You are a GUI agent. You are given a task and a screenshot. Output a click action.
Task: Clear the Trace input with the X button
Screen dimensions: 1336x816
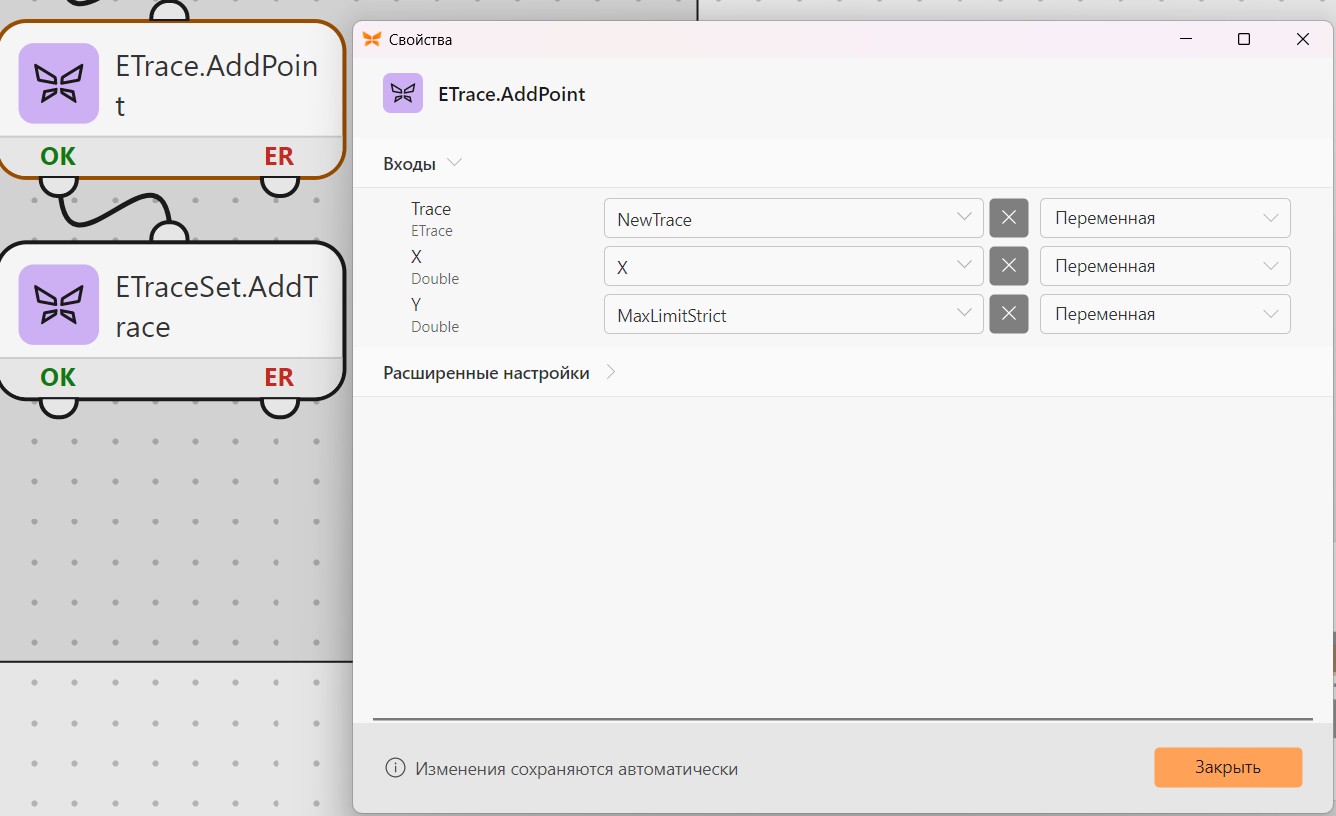(x=1009, y=218)
